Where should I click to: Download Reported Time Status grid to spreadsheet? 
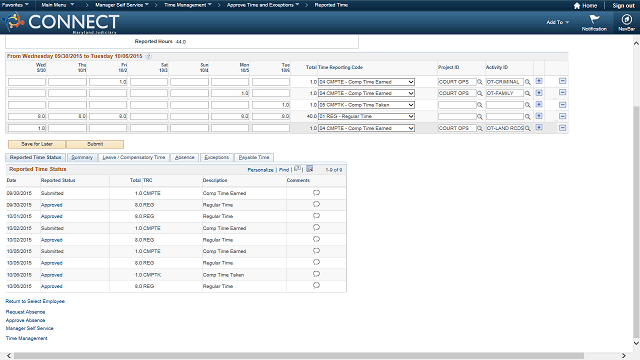click(x=310, y=169)
